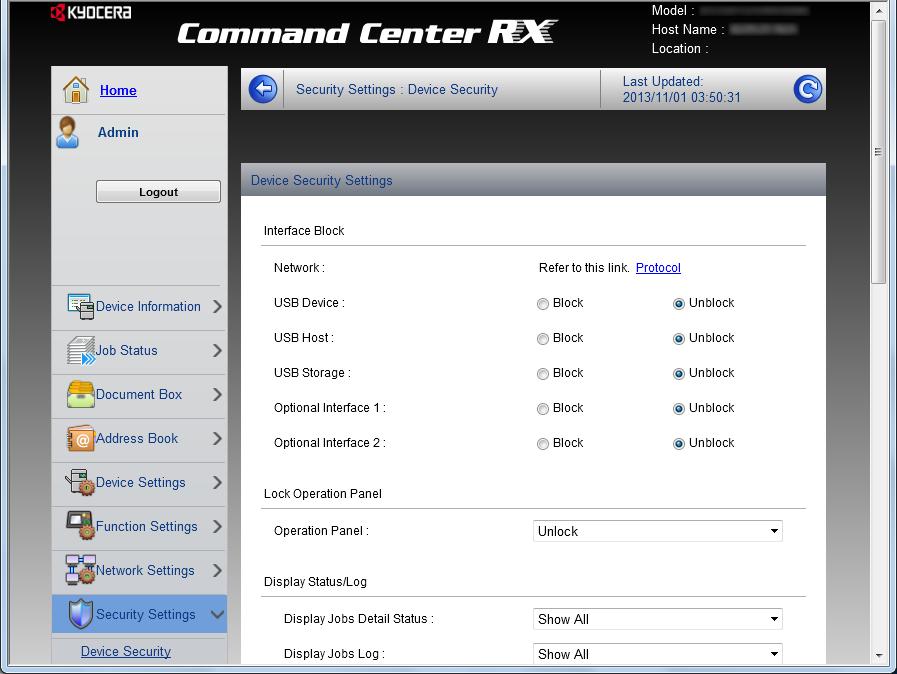This screenshot has height=674, width=897.
Task: Expand the Device Settings chevron
Action: click(x=217, y=483)
